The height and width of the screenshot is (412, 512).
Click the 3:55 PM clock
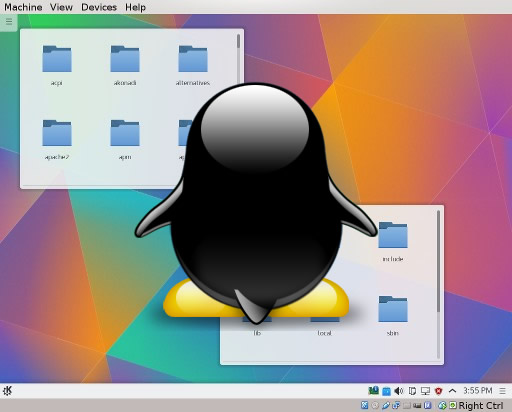point(477,390)
